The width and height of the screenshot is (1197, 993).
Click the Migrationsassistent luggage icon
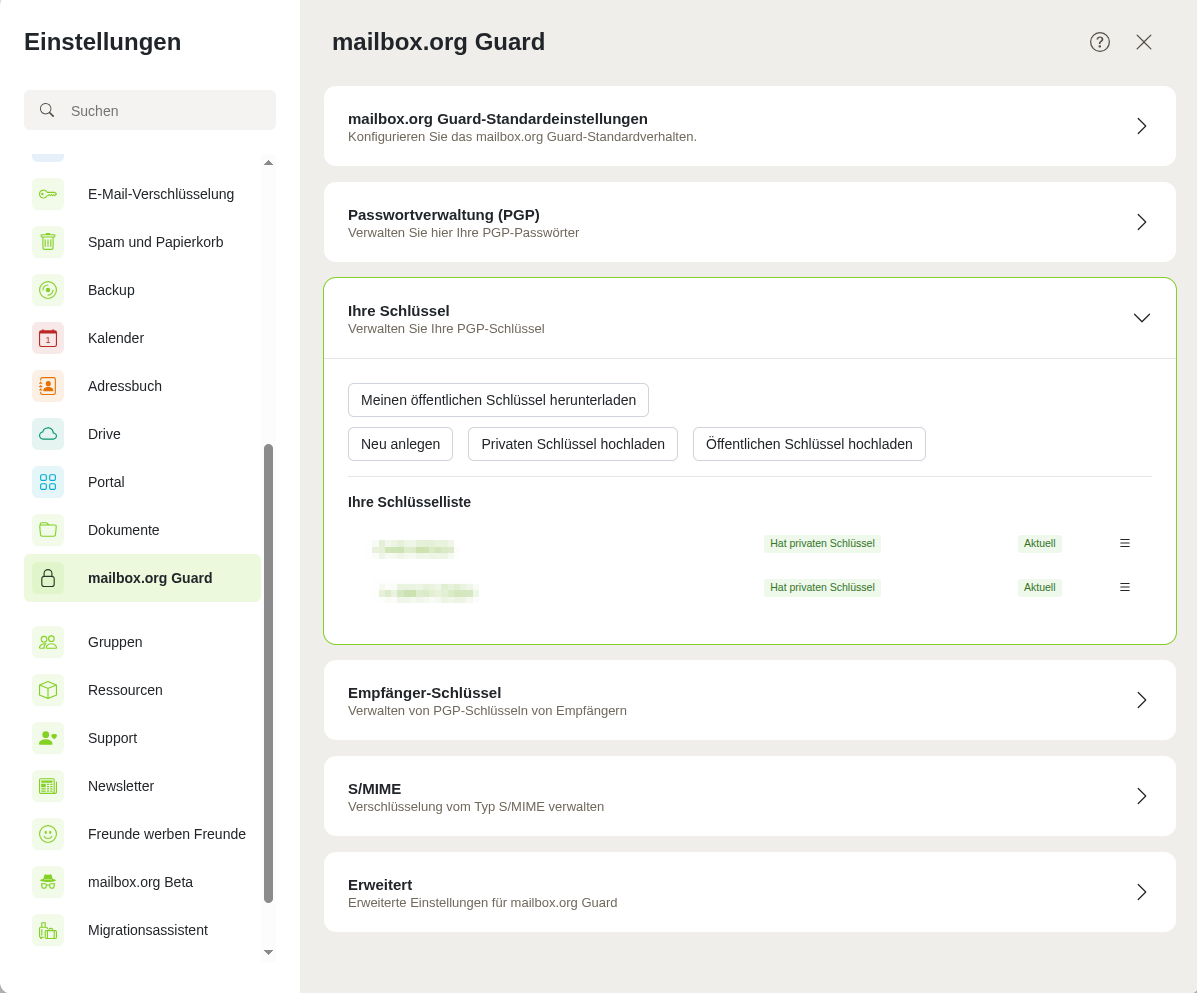coord(48,931)
